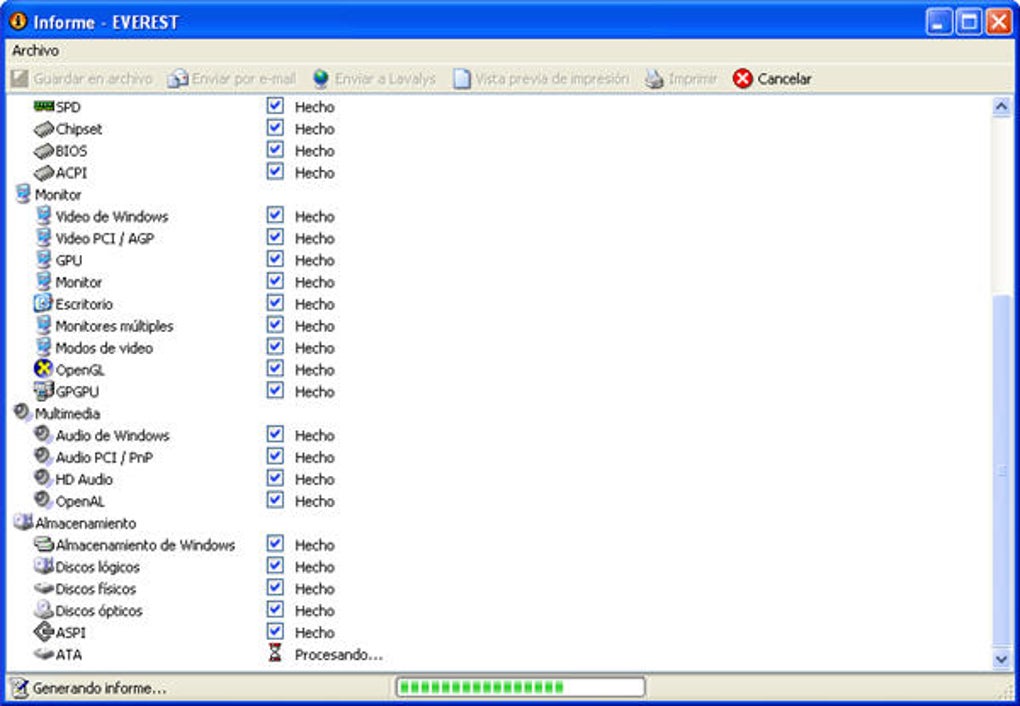Toggle the Monitor row checkbox under GPU
Screen dimensions: 1020x706
[x=275, y=280]
